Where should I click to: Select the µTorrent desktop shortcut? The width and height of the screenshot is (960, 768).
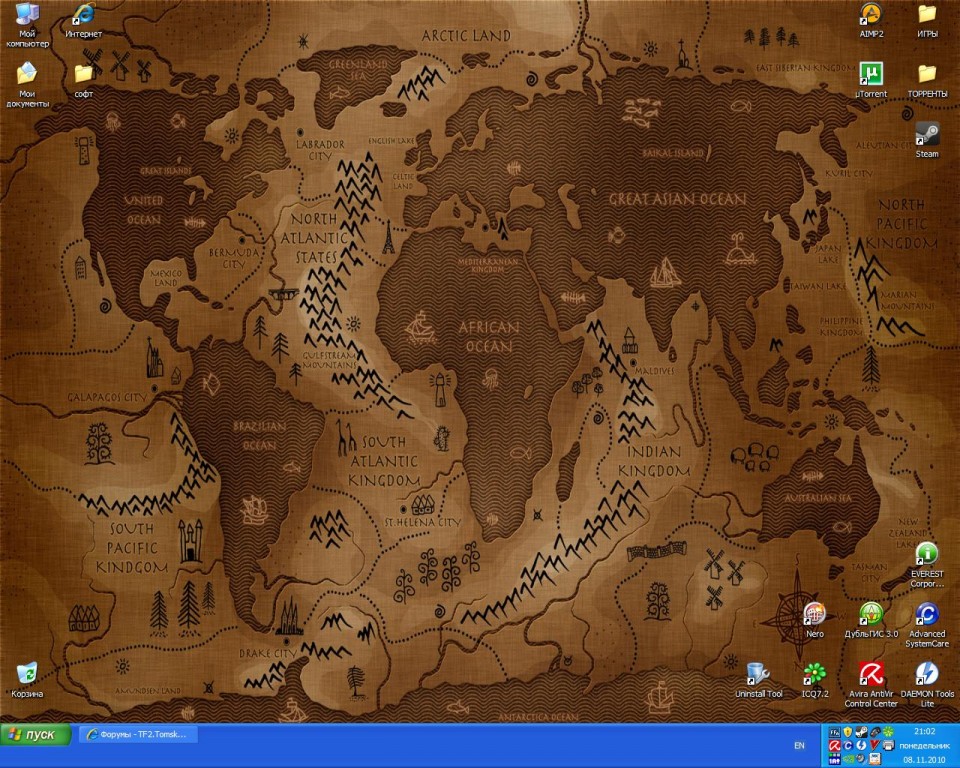tap(871, 80)
